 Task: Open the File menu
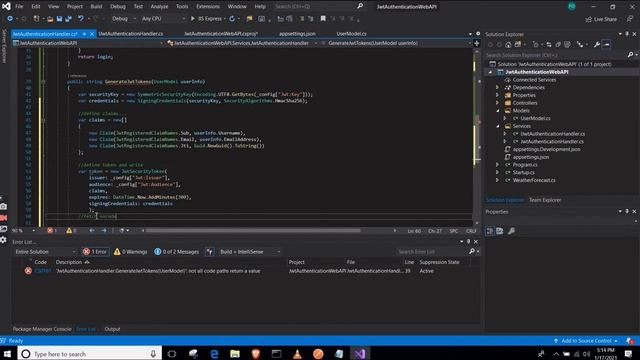click(x=19, y=7)
